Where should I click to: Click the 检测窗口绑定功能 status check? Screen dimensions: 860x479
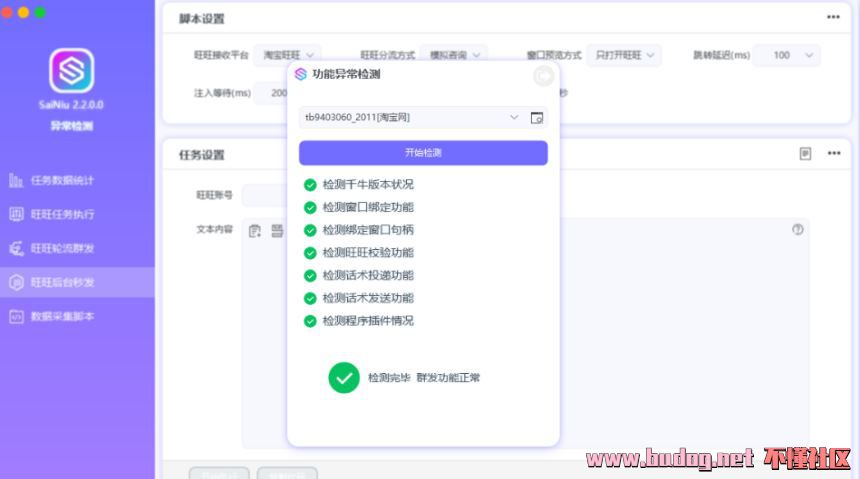(x=310, y=208)
